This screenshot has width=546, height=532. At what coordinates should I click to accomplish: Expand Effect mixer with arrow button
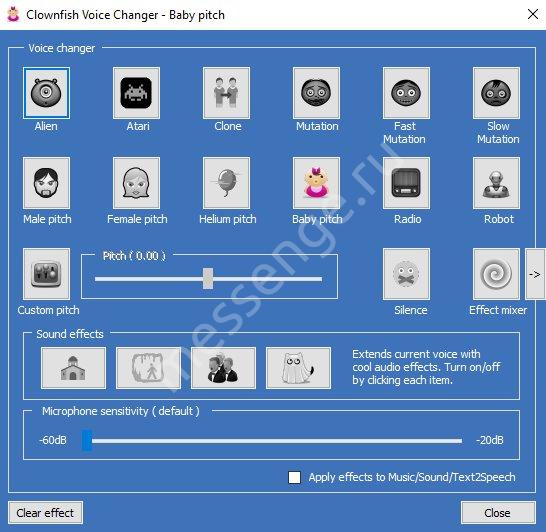pyautogui.click(x=535, y=274)
